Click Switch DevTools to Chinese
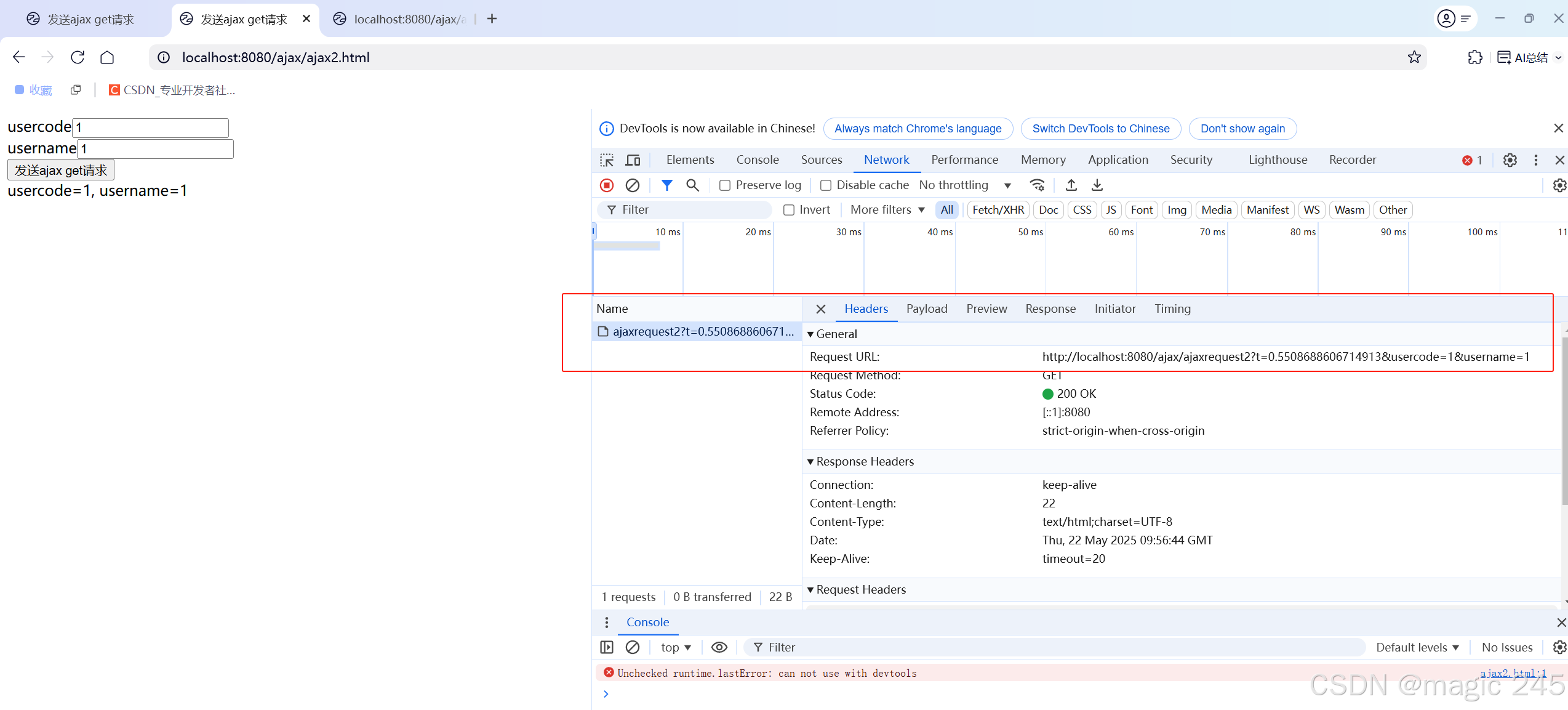 (1100, 129)
